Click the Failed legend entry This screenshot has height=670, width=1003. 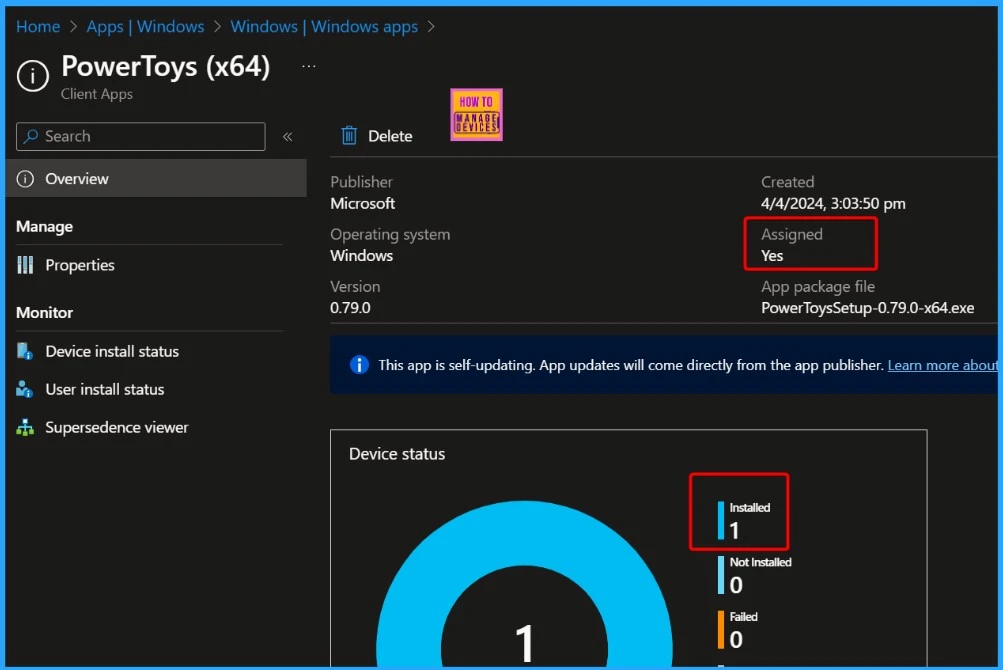[738, 629]
